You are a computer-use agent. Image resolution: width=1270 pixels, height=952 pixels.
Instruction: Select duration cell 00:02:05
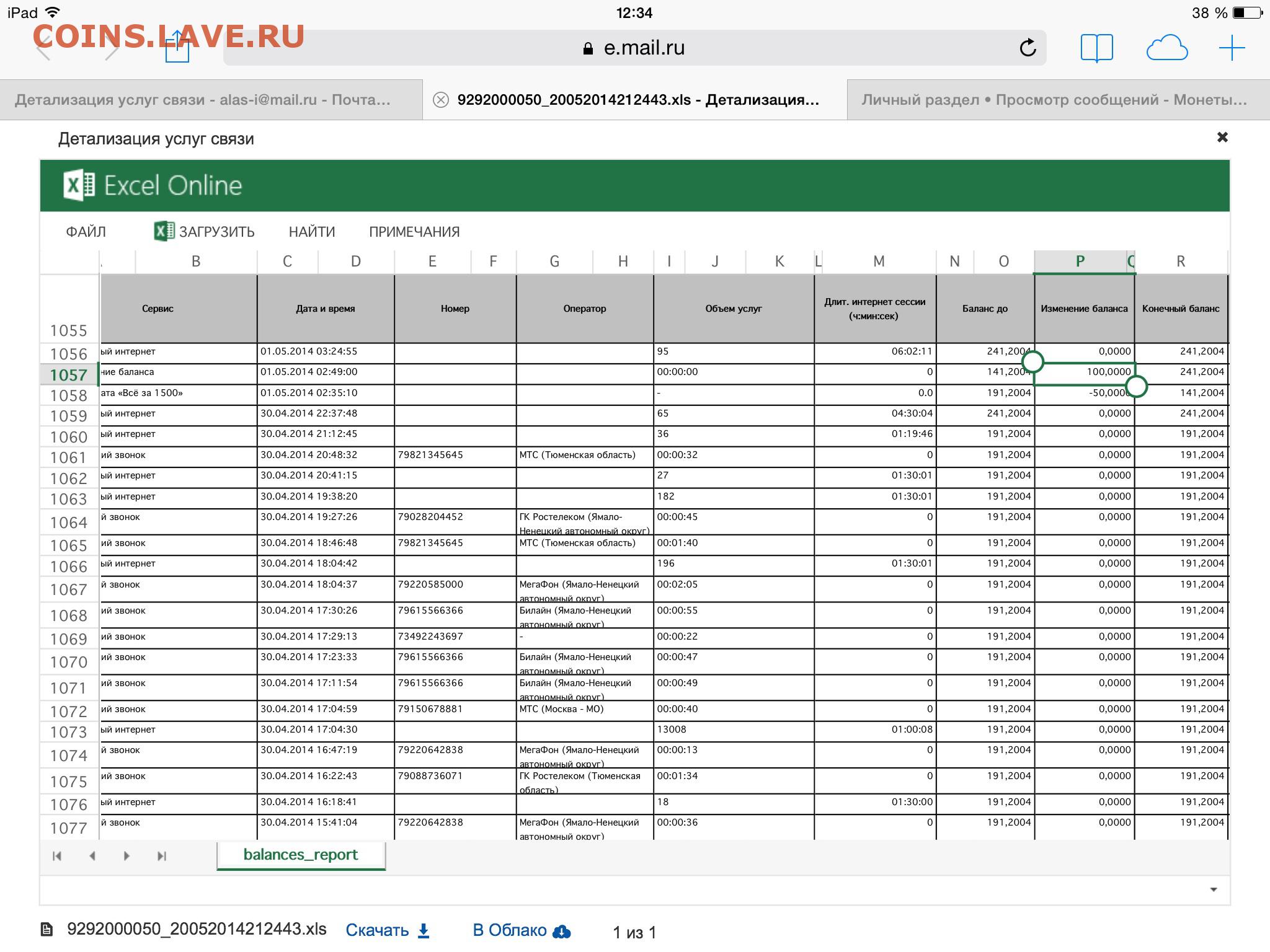click(734, 589)
